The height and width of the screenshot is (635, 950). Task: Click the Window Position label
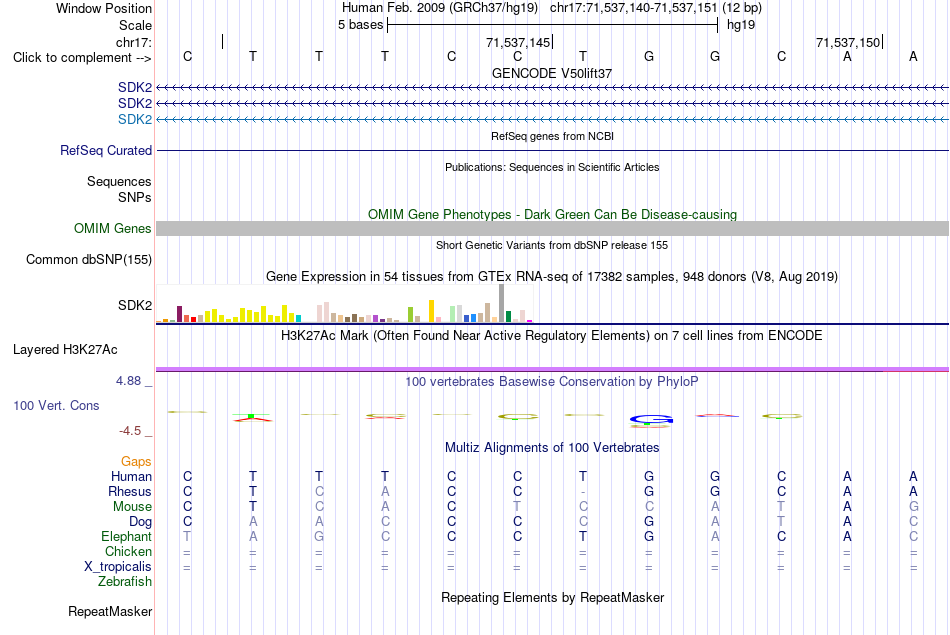[104, 8]
